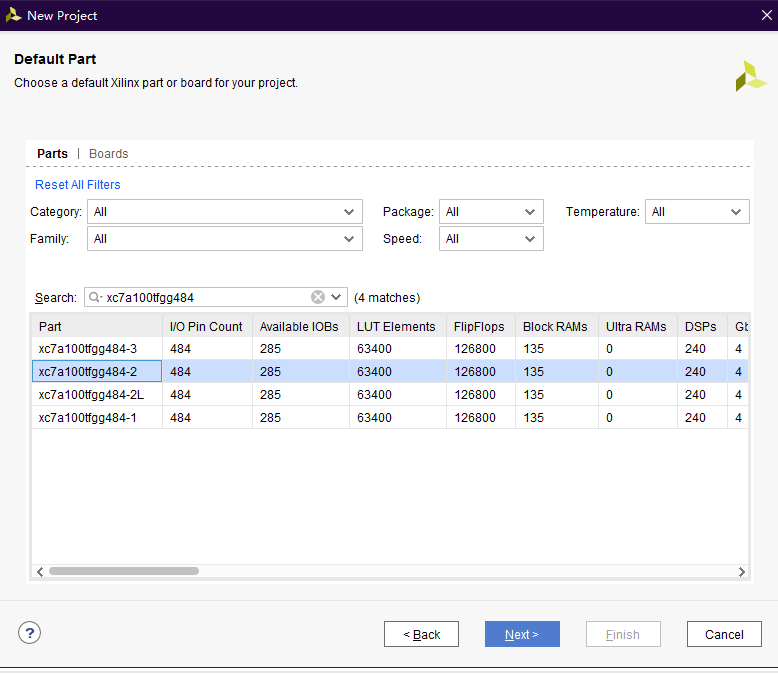Viewport: 778px width, 675px height.
Task: Click the Finish button
Action: 623,634
